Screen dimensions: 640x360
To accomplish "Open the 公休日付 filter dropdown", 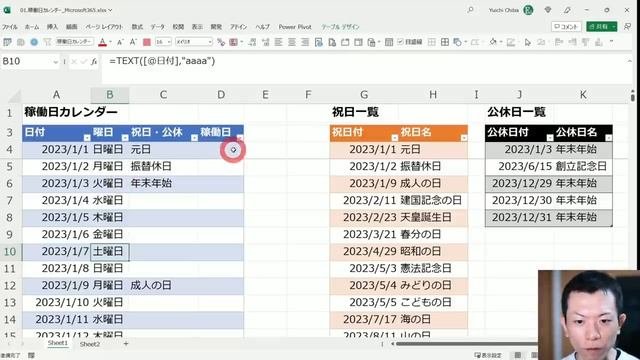I will click(x=550, y=138).
